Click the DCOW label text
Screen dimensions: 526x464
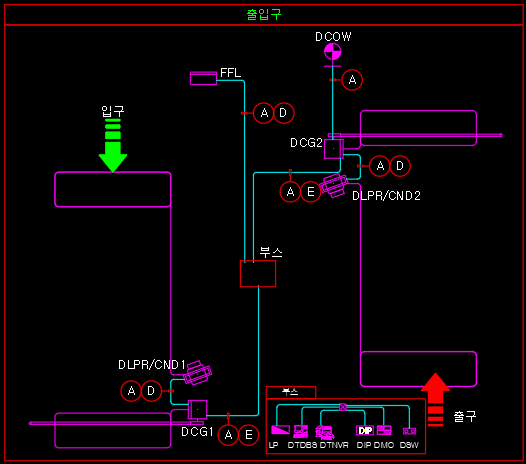333,37
